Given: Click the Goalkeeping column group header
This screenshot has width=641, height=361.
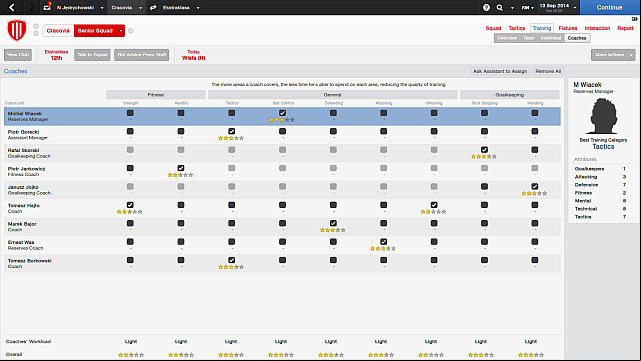Looking at the screenshot, I should 509,95.
